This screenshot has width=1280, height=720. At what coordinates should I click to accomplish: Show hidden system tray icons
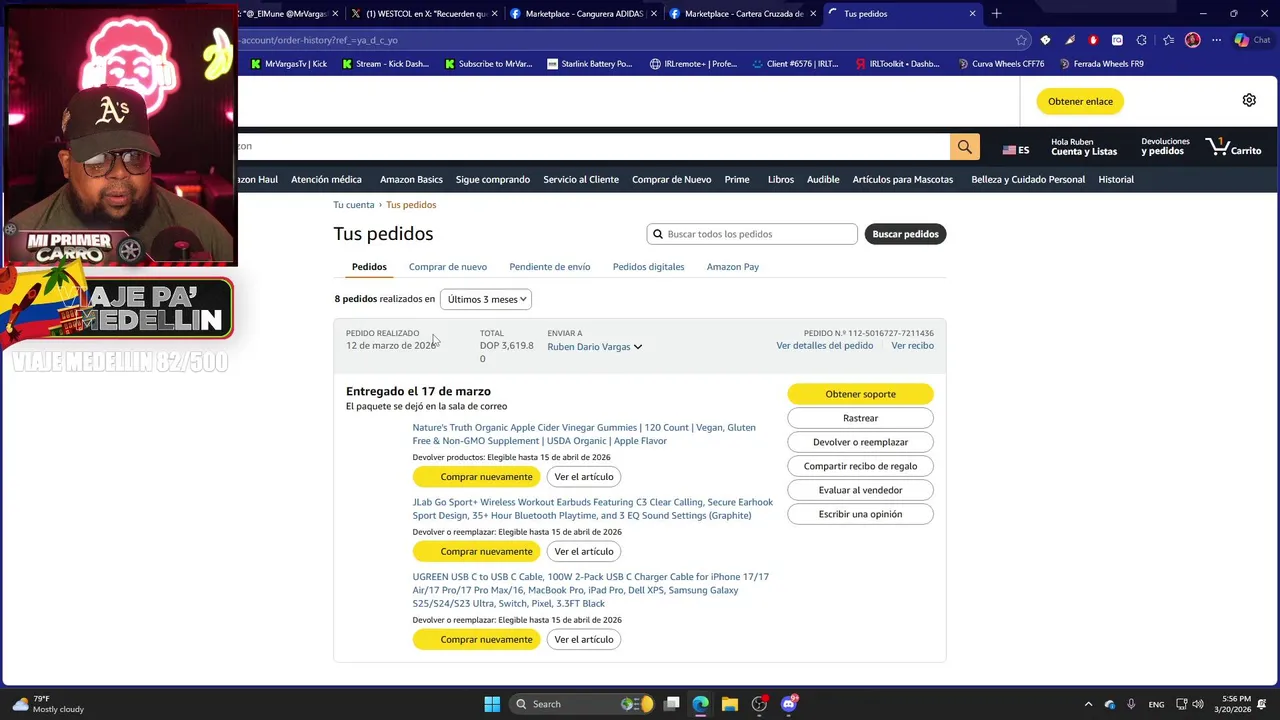click(1088, 704)
